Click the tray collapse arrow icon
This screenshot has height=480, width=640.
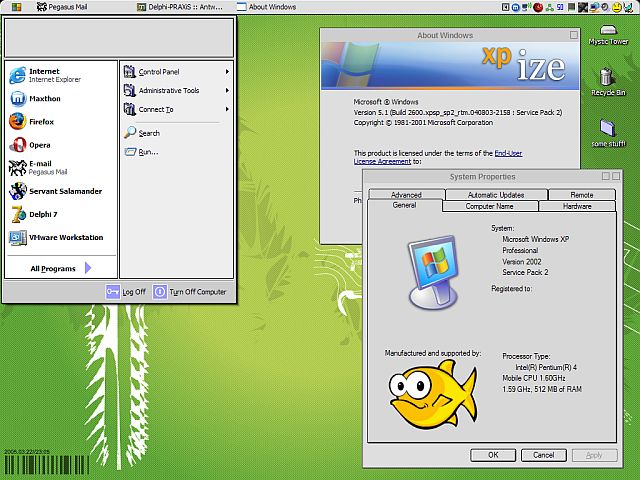point(505,7)
